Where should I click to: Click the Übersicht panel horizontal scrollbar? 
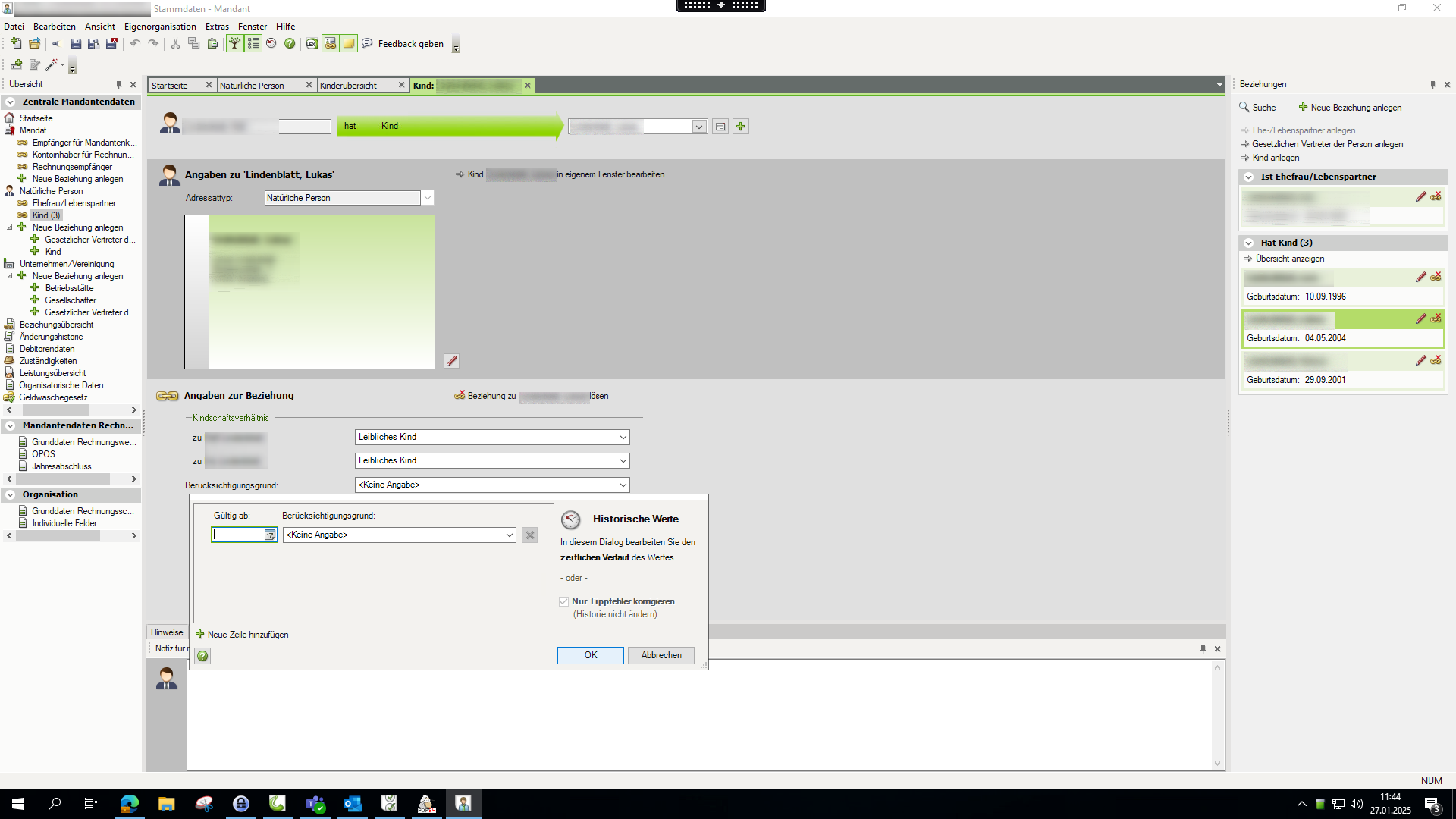coord(55,410)
